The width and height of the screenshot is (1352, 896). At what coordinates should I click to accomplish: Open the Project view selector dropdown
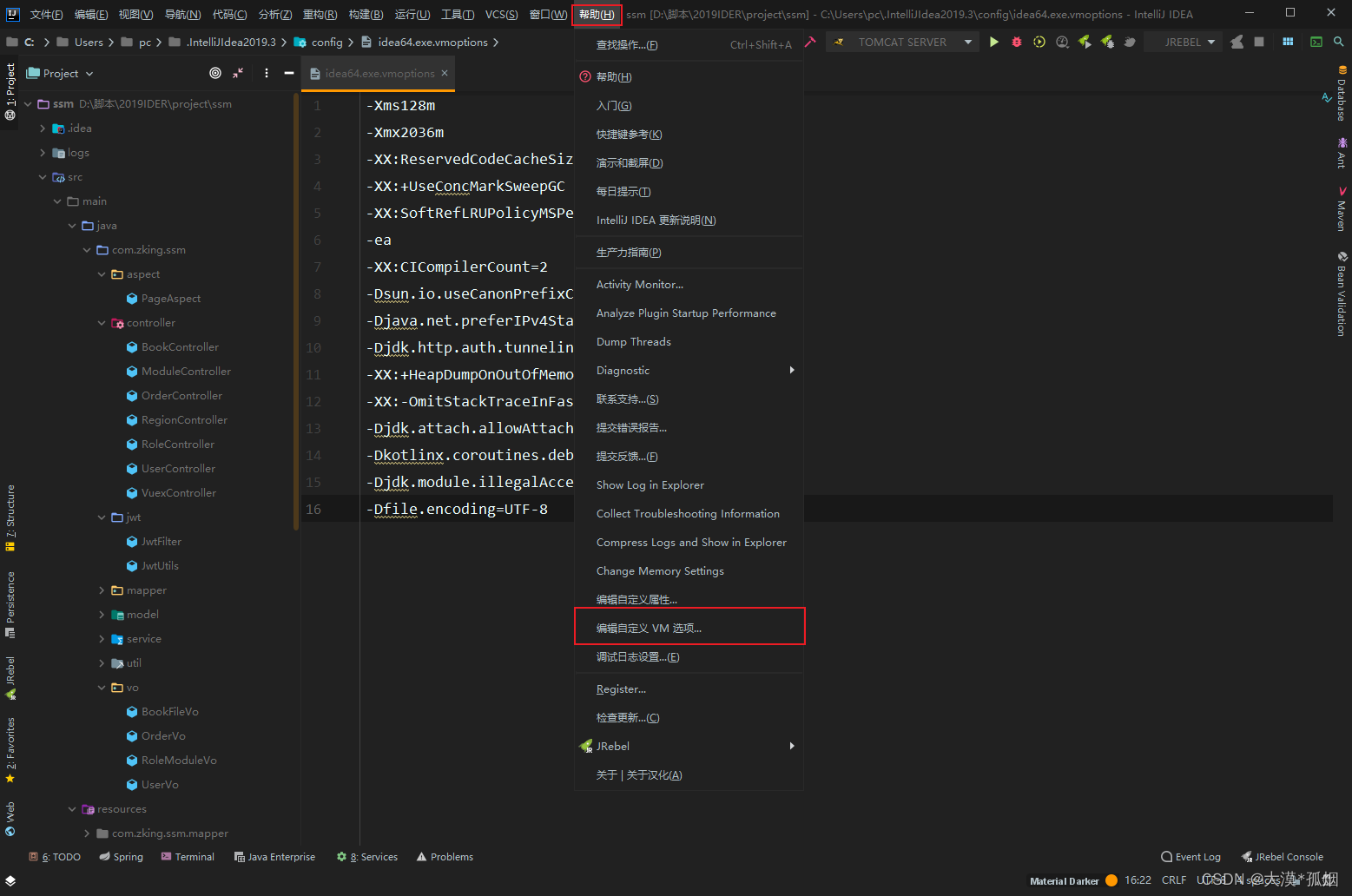[60, 73]
